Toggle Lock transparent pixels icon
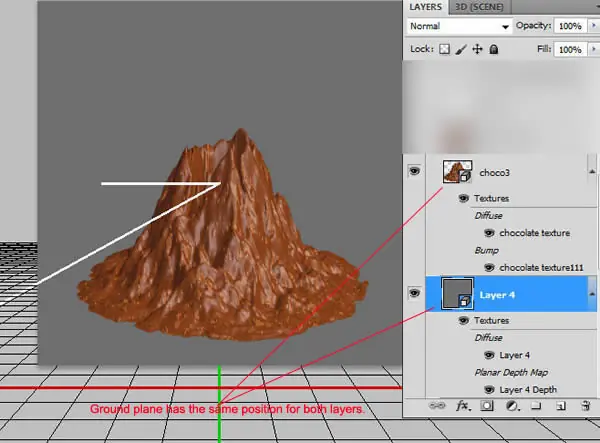 [x=444, y=49]
